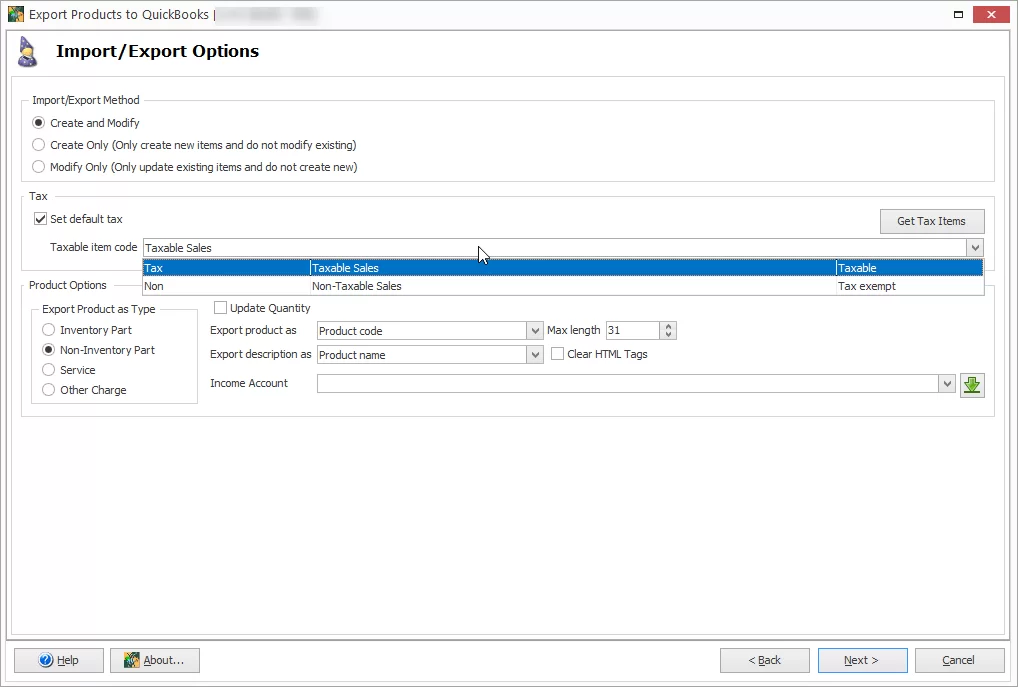The width and height of the screenshot is (1018, 687).
Task: Open the Export description as dropdown
Action: pos(534,354)
